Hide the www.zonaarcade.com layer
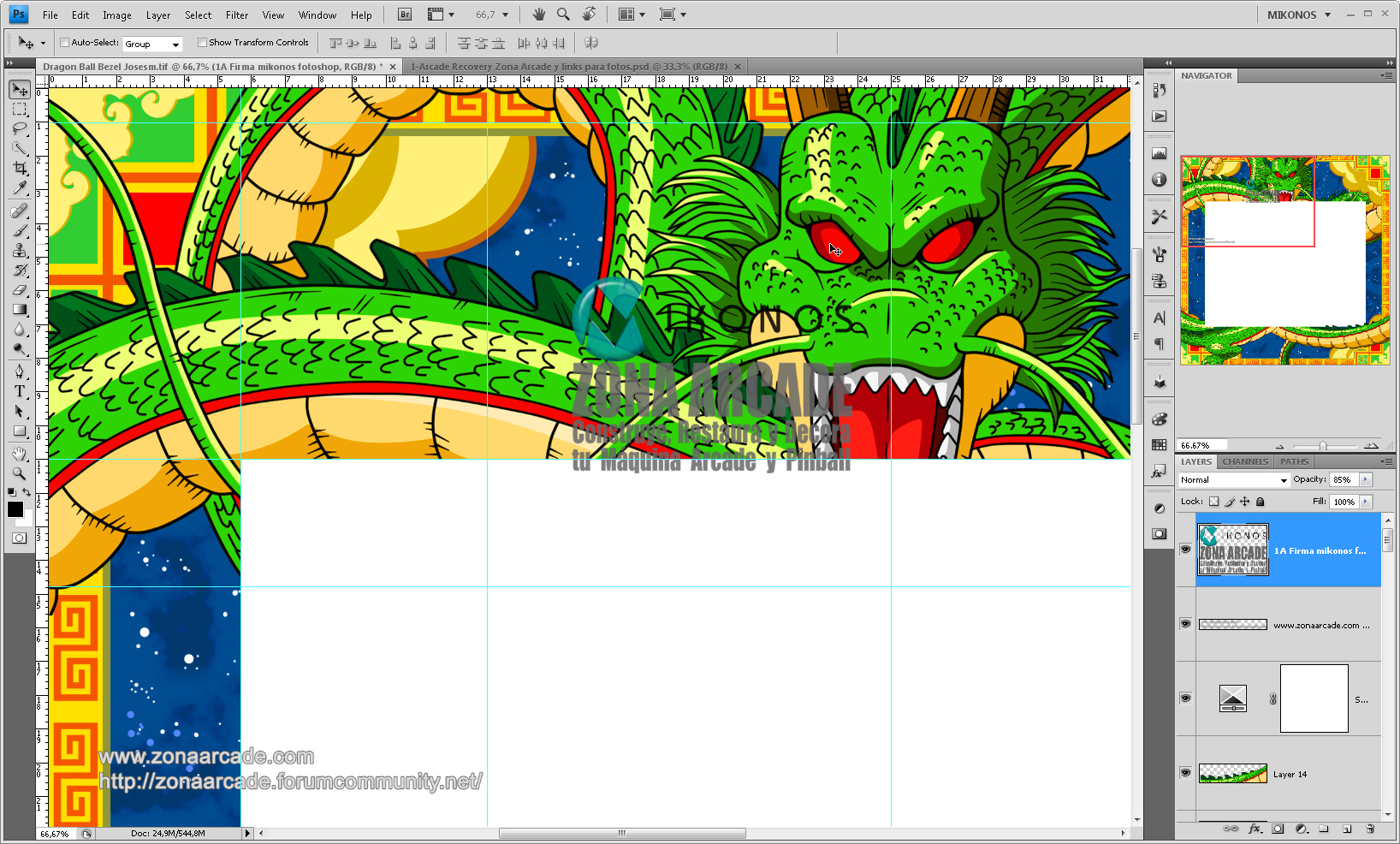The width and height of the screenshot is (1400, 844). click(x=1185, y=624)
